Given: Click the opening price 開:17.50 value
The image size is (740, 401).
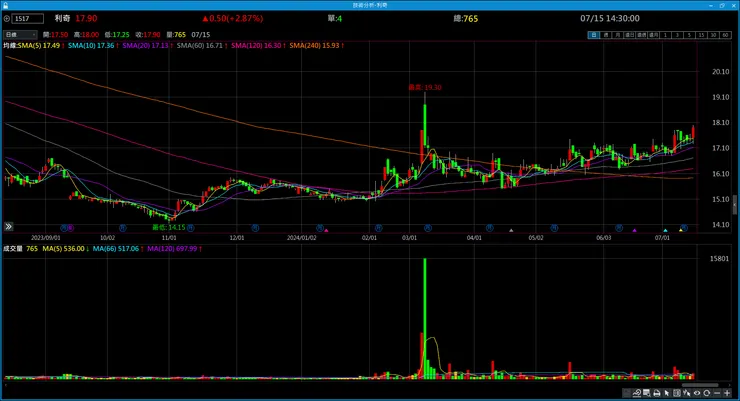Looking at the screenshot, I should pyautogui.click(x=55, y=34).
